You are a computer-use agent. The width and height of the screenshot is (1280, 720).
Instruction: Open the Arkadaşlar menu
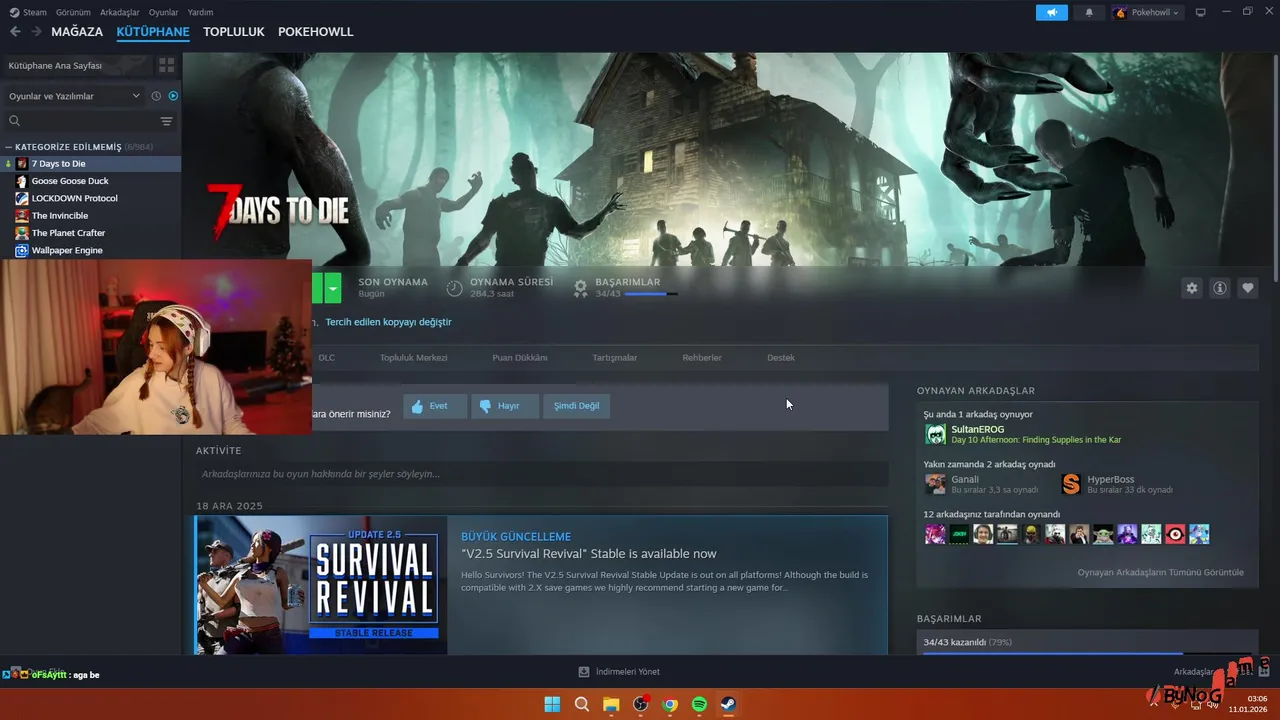tap(120, 12)
